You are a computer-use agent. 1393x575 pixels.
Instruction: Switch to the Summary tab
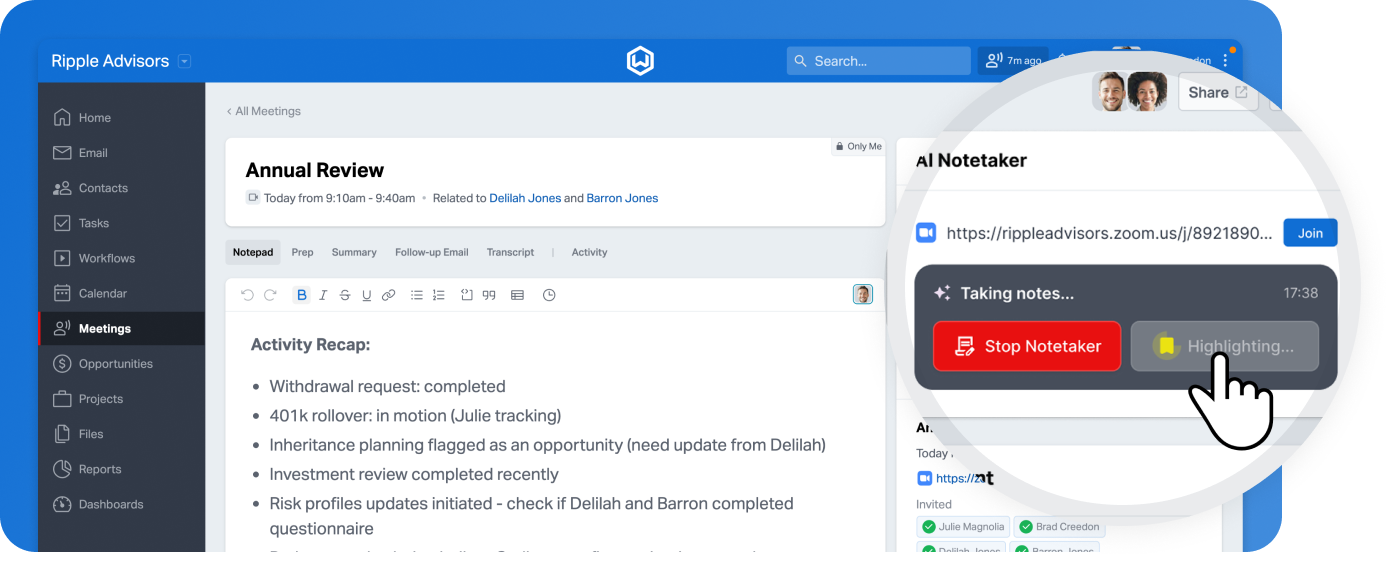(354, 252)
